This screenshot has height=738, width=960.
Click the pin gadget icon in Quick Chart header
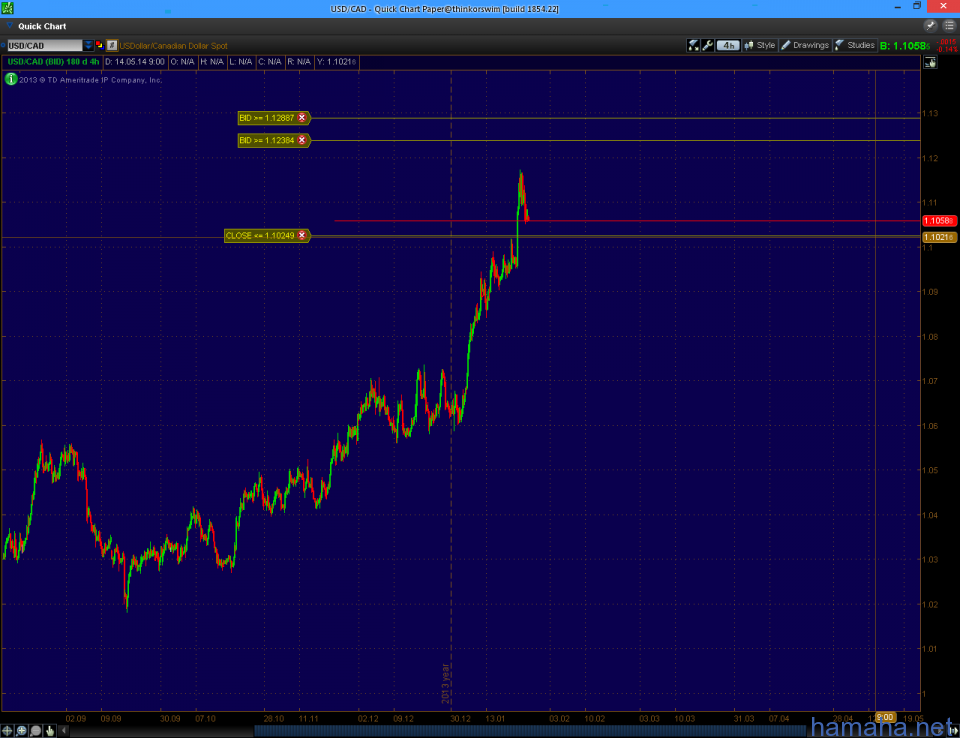(x=931, y=26)
